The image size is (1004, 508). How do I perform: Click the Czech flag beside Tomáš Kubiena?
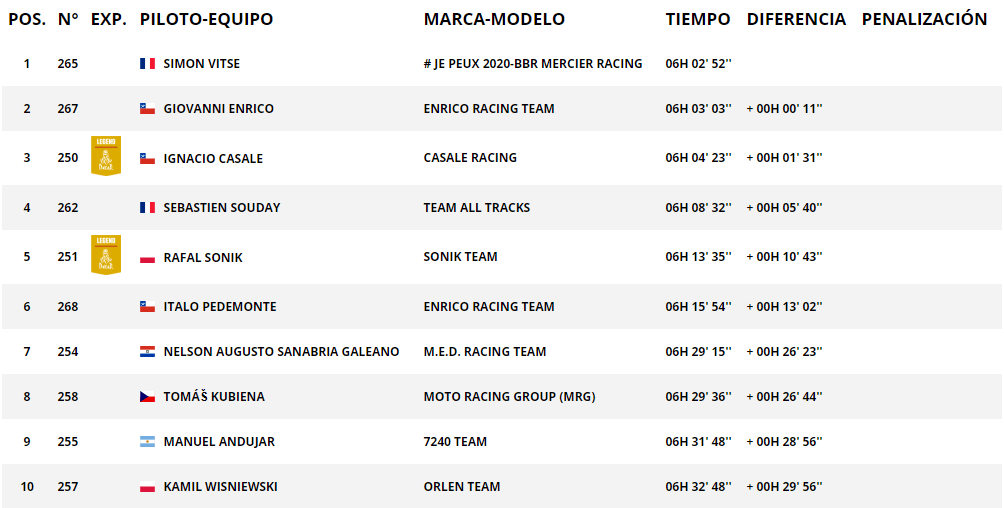147,397
